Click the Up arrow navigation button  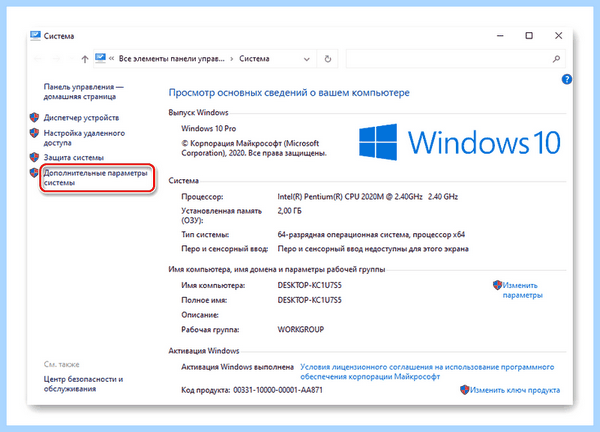click(85, 59)
